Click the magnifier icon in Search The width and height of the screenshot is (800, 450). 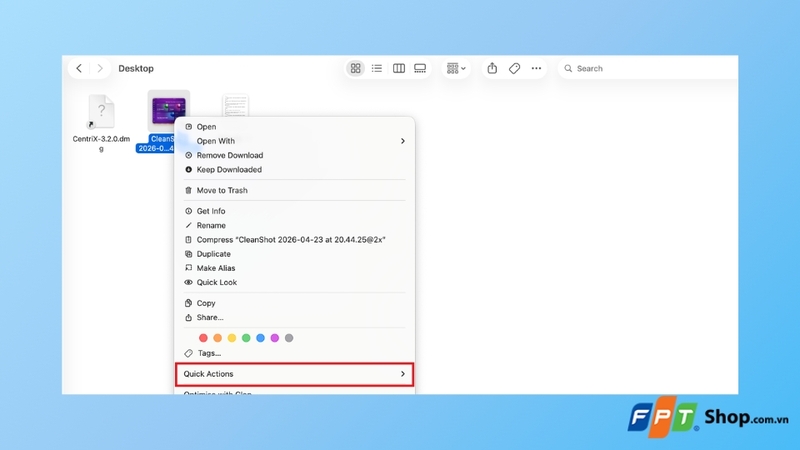568,68
